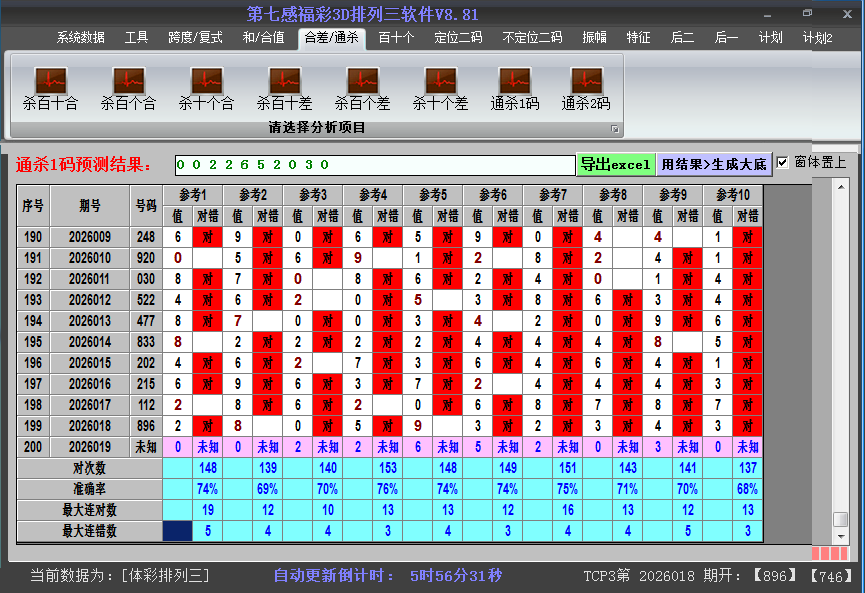Open the 通杀2码 analysis icon
This screenshot has width=865, height=593.
[586, 82]
